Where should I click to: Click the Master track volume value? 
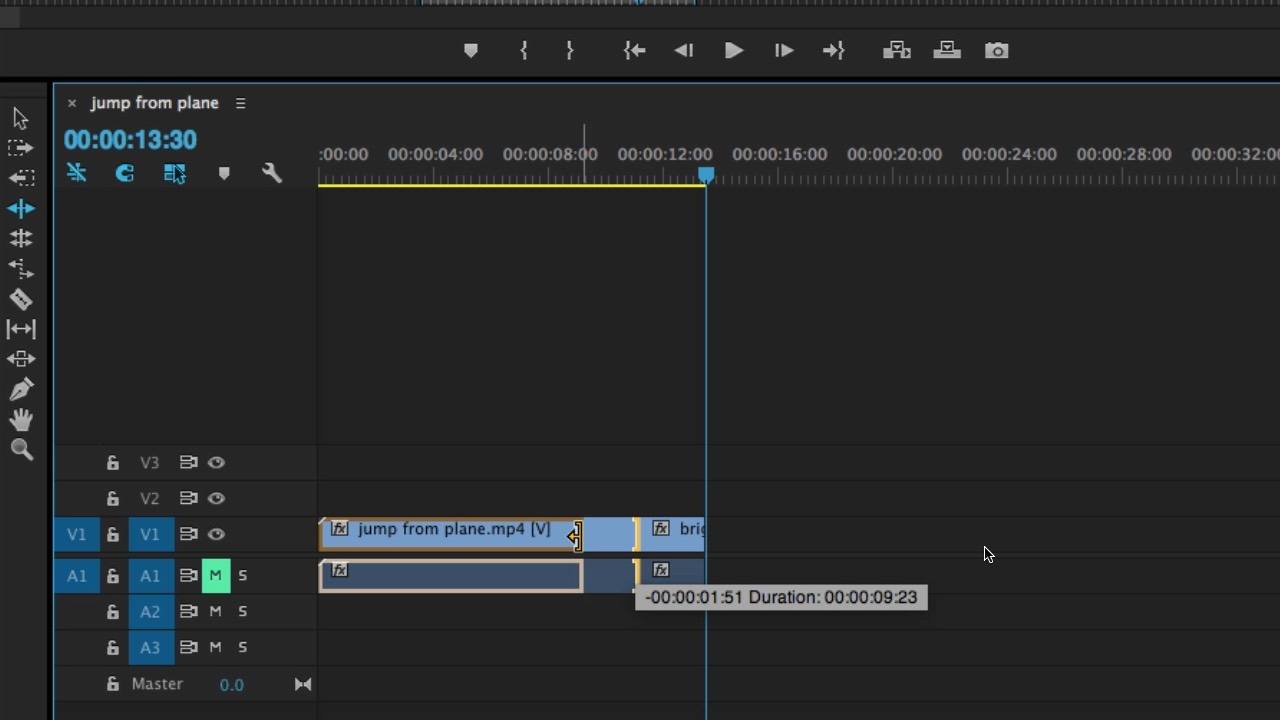tap(231, 684)
